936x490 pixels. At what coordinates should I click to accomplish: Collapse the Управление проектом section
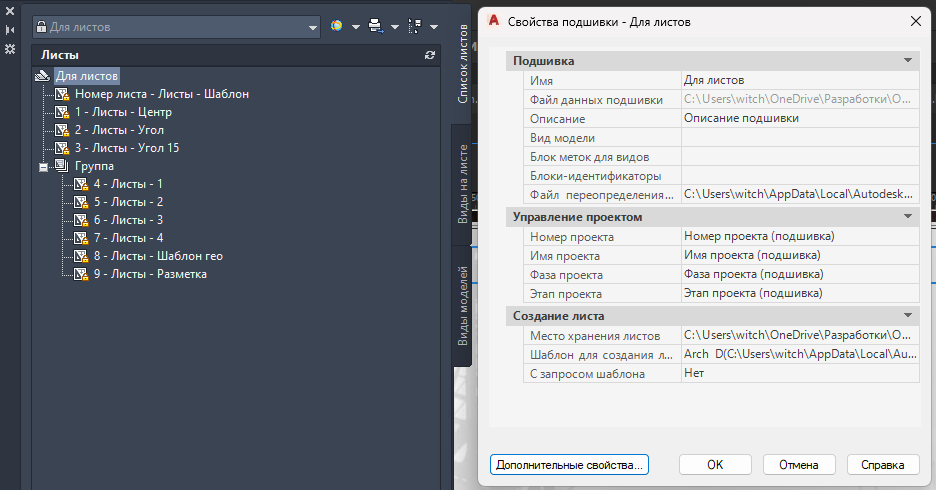click(907, 216)
